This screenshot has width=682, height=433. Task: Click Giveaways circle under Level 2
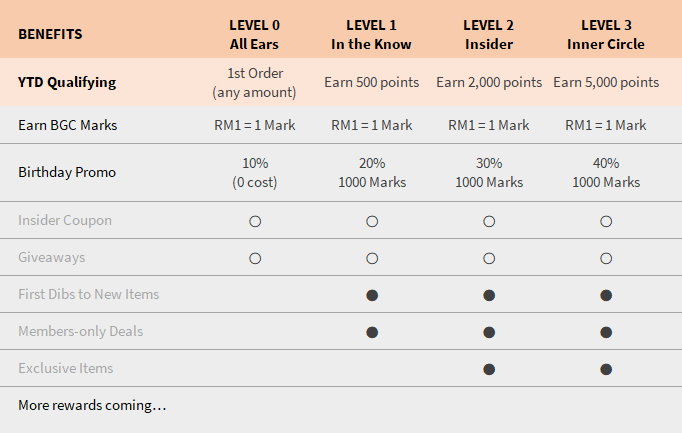[x=489, y=258]
